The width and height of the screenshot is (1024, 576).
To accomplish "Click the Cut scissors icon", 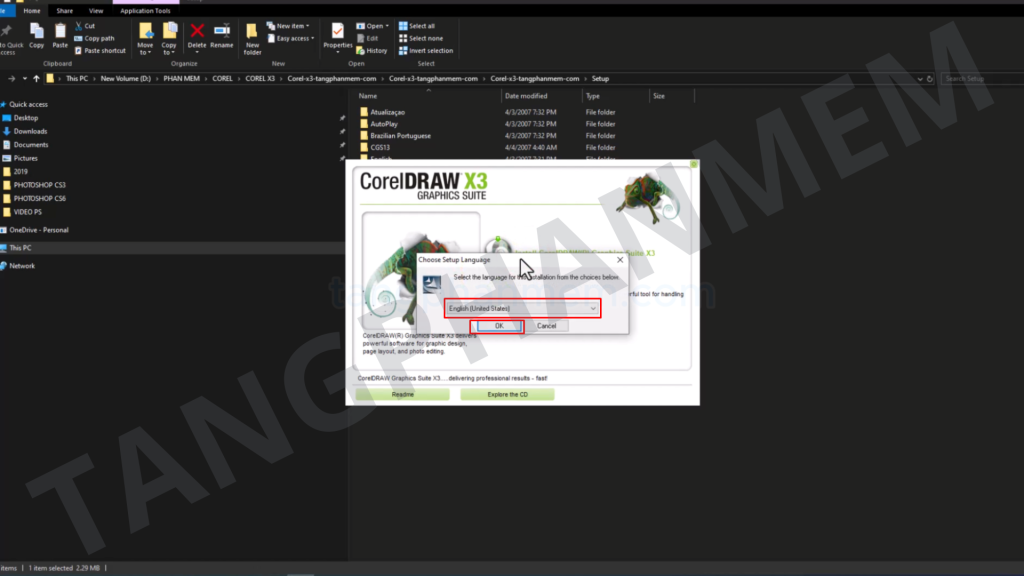I will (78, 26).
